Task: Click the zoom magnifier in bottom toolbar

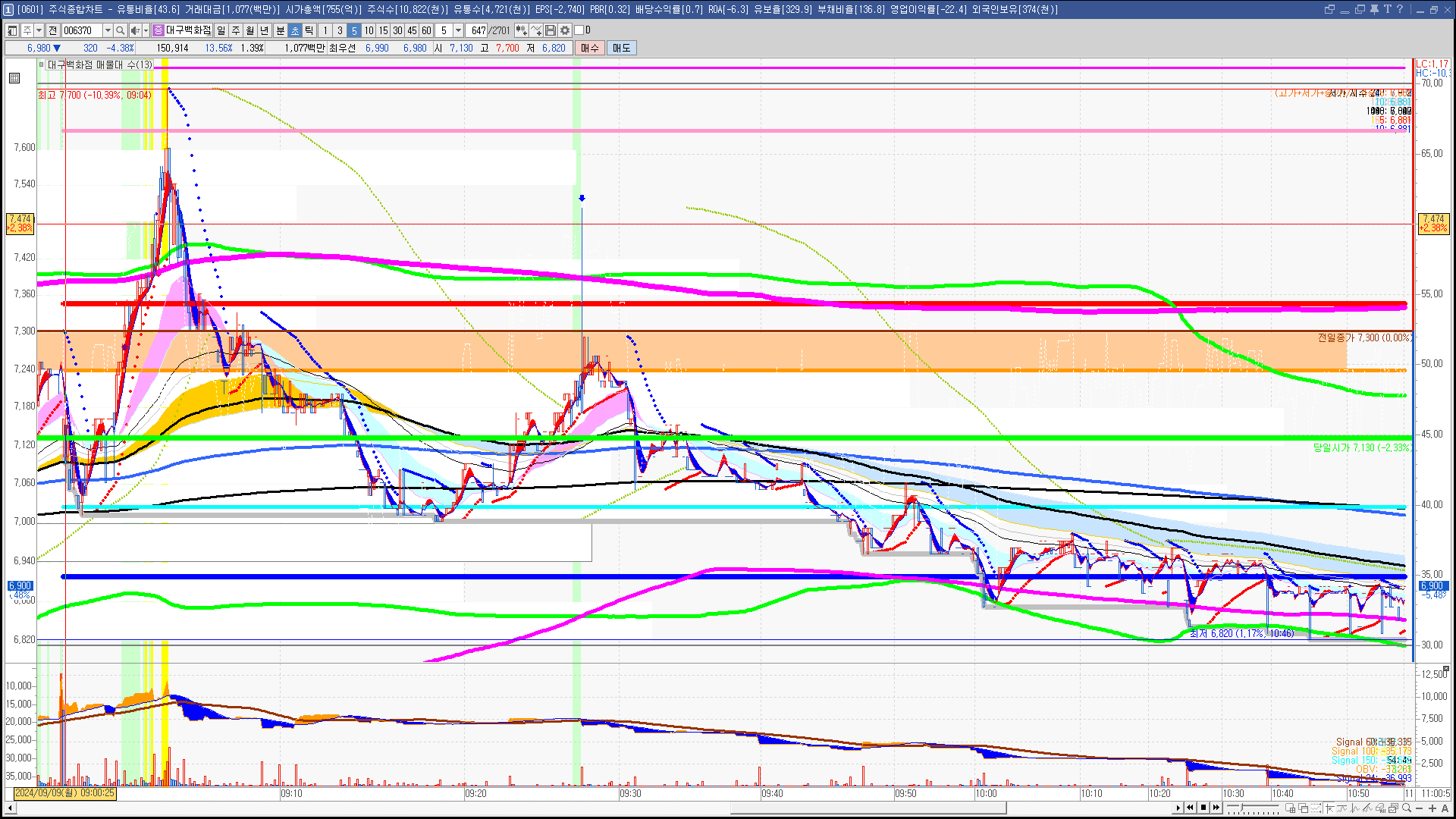Action: click(1407, 808)
